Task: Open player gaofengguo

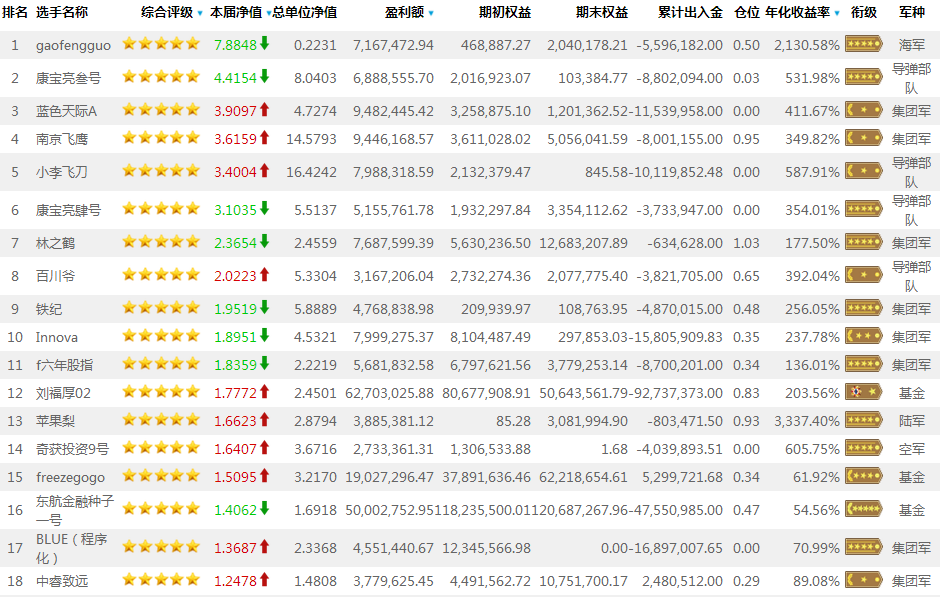Action: (x=73, y=45)
